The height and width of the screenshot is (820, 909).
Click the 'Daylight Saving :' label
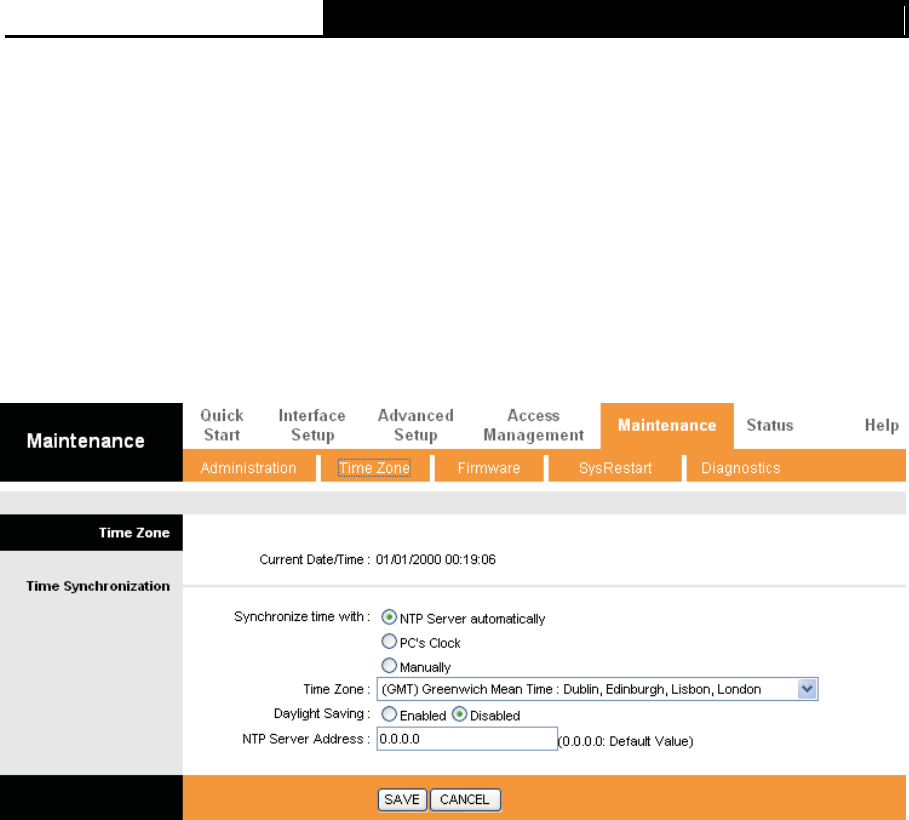(x=322, y=713)
